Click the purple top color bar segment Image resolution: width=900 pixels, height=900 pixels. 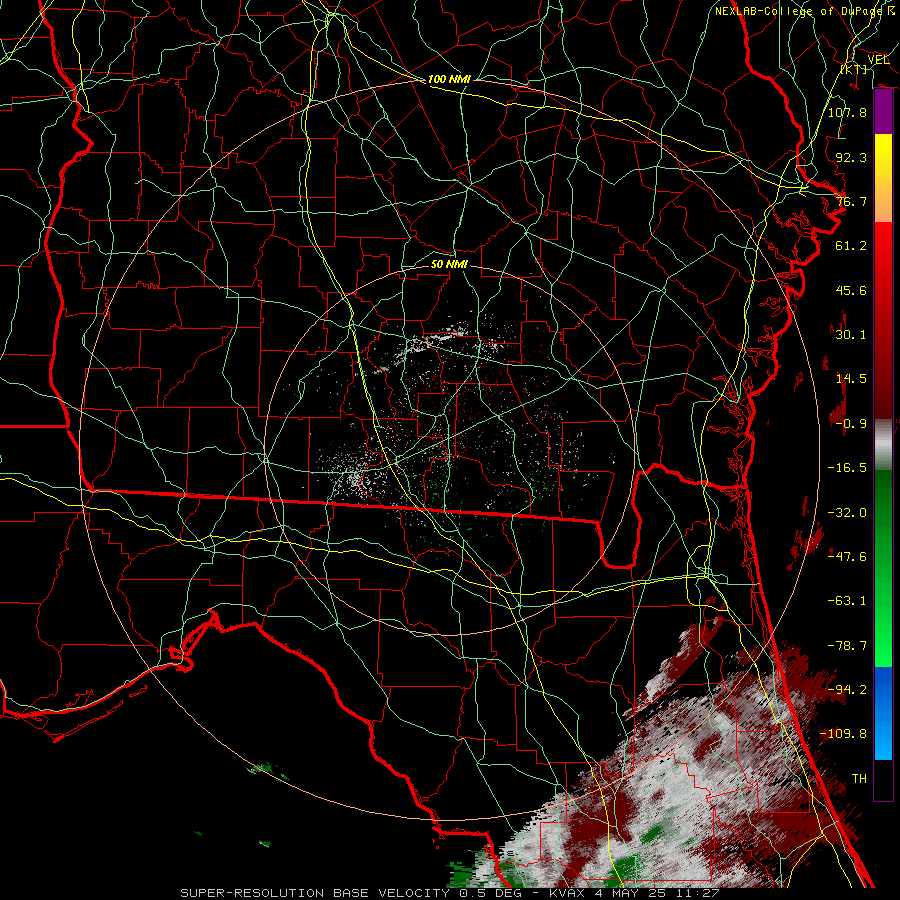click(x=883, y=112)
